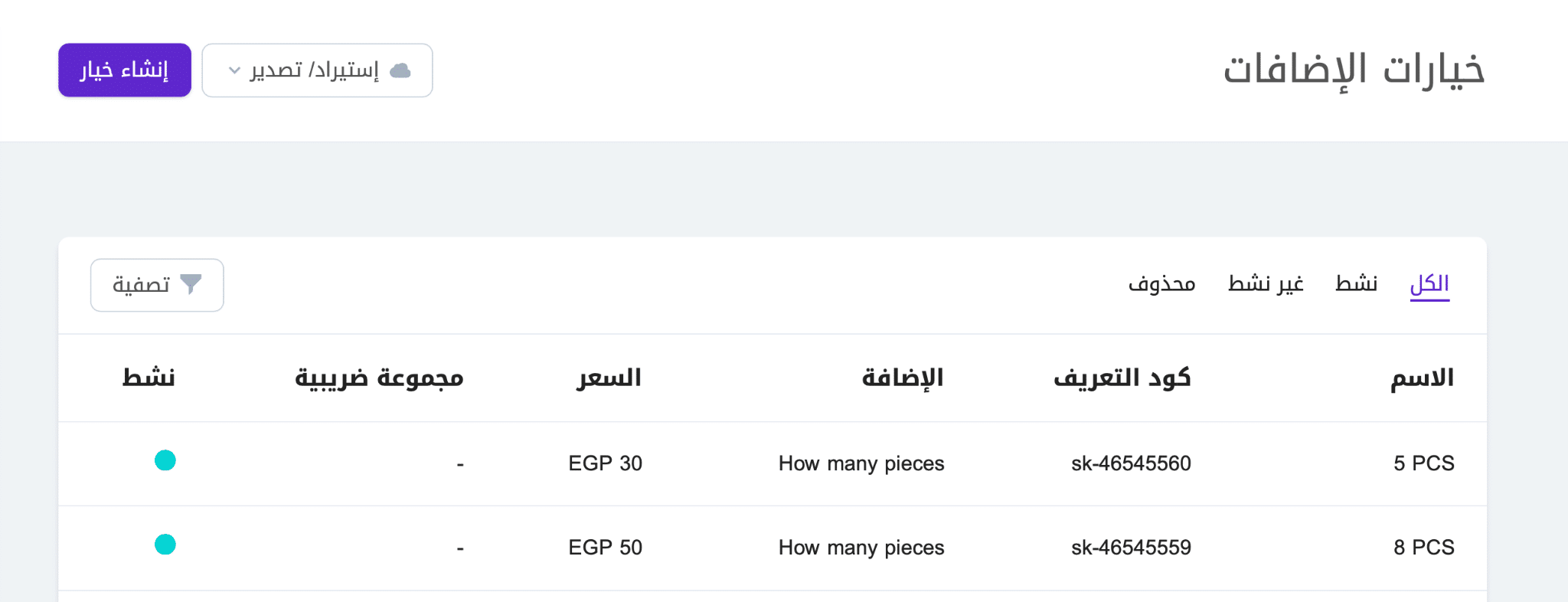Screen dimensions: 1568x602
Task: Click the sk-46545560 code entry
Action: (x=1130, y=463)
